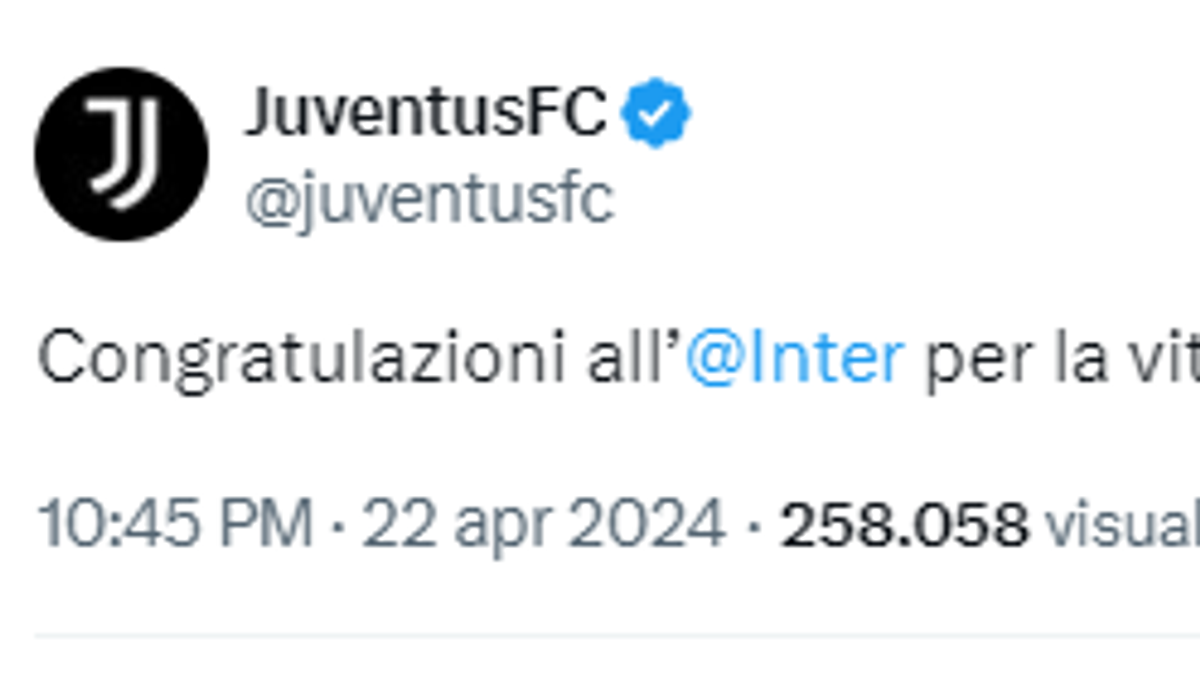
Task: Click the divider line below the tweet
Action: click(x=617, y=635)
